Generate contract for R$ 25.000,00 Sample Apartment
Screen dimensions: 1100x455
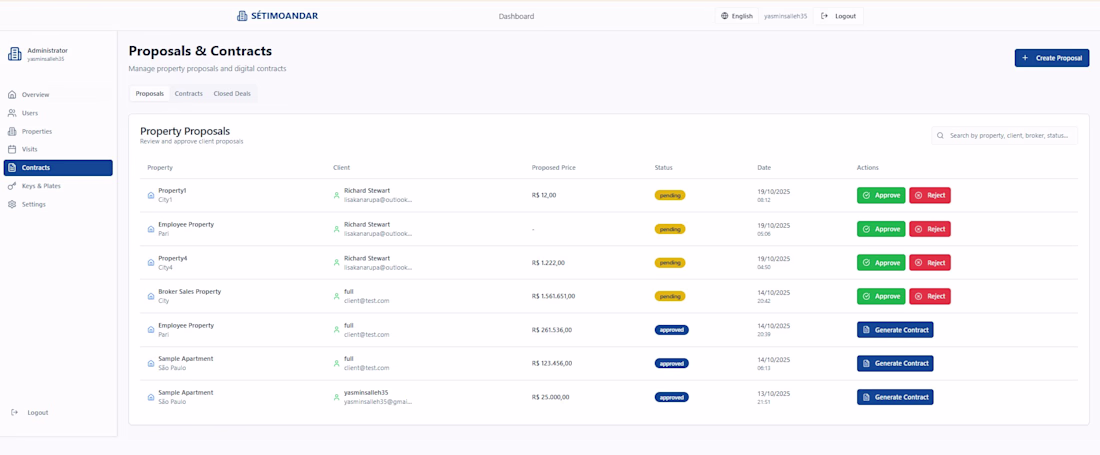tap(895, 398)
